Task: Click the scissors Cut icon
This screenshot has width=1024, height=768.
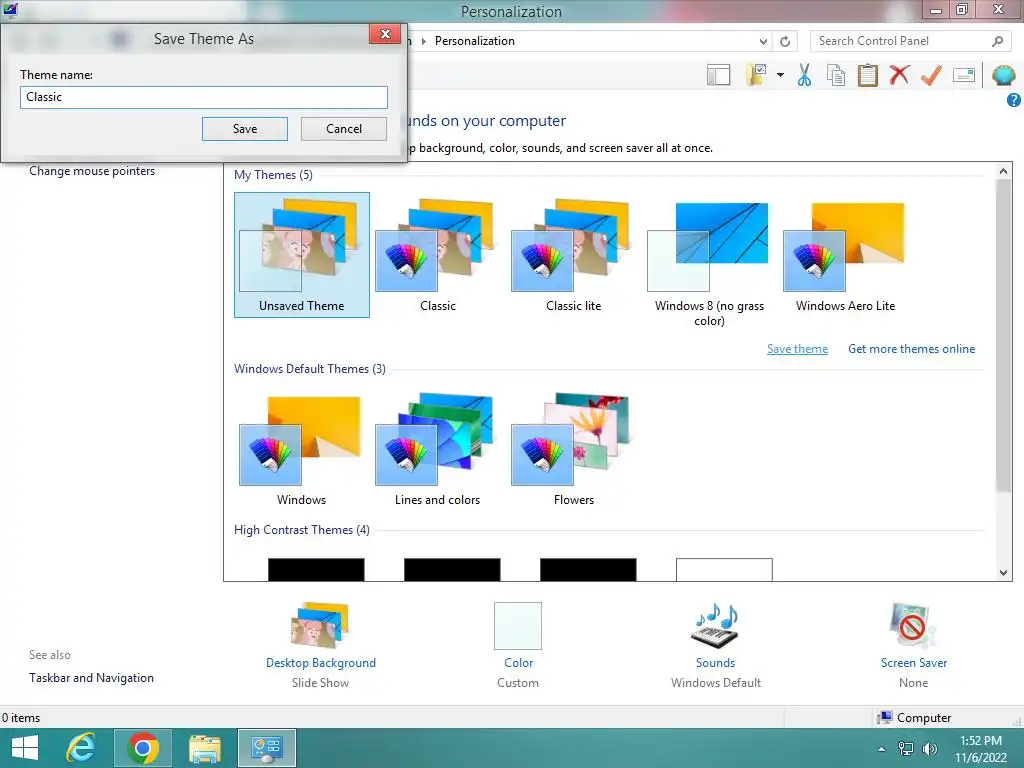Action: 804,75
